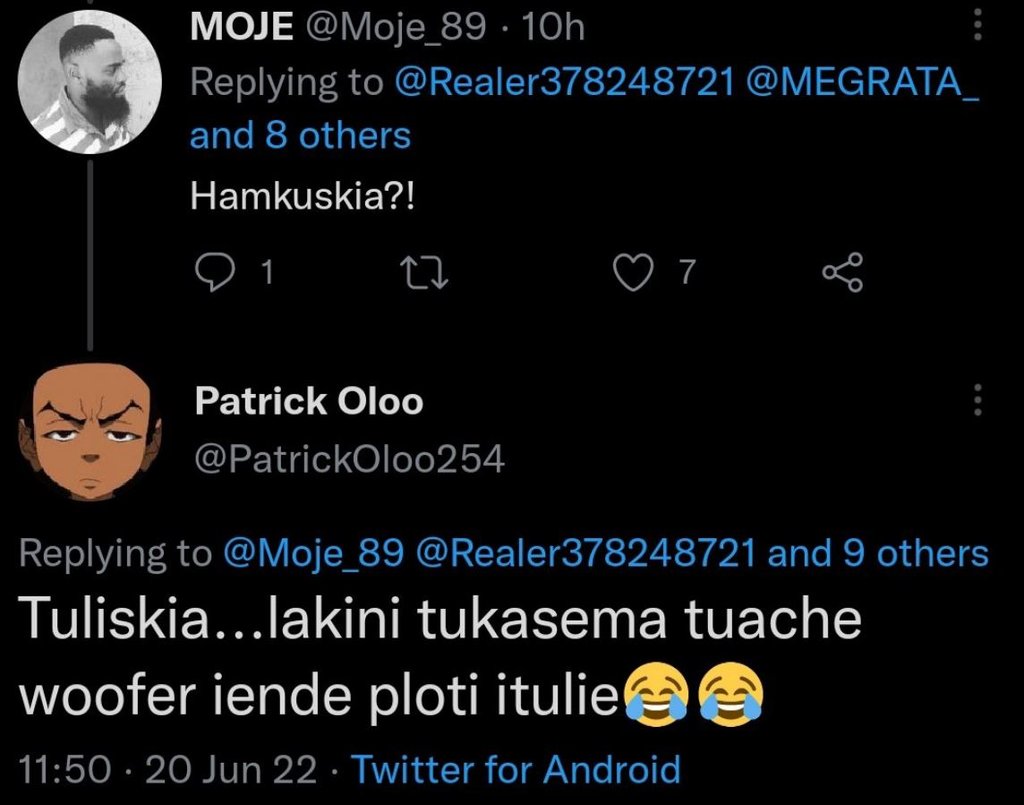This screenshot has height=805, width=1024.
Task: Expand the 'and 9 others' mention list
Action: (880, 552)
